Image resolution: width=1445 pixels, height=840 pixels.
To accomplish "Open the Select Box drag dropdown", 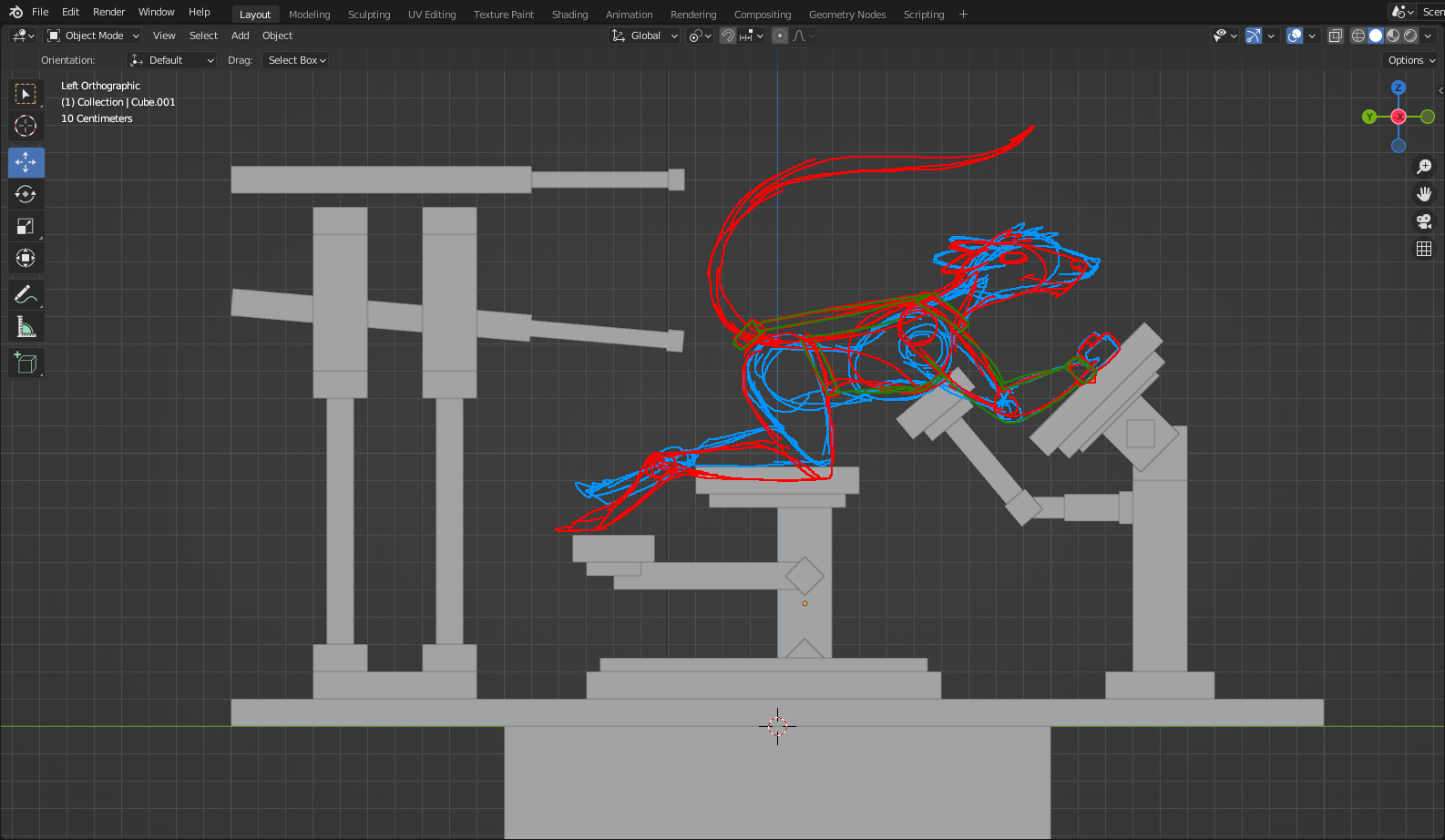I will point(296,60).
